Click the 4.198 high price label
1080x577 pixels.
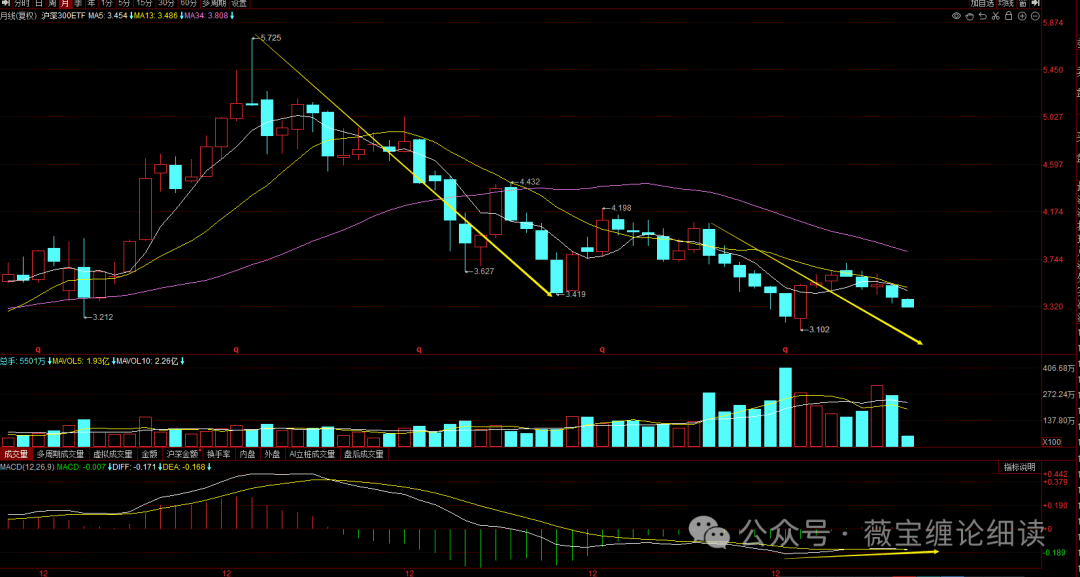click(621, 208)
